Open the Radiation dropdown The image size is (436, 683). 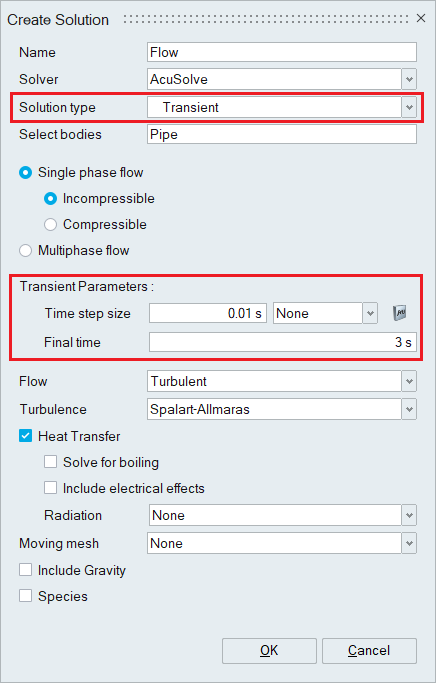[x=409, y=515]
